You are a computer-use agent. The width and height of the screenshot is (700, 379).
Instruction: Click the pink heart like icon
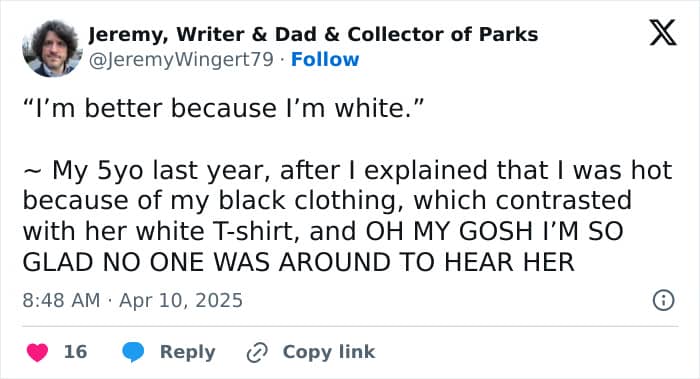click(x=38, y=352)
